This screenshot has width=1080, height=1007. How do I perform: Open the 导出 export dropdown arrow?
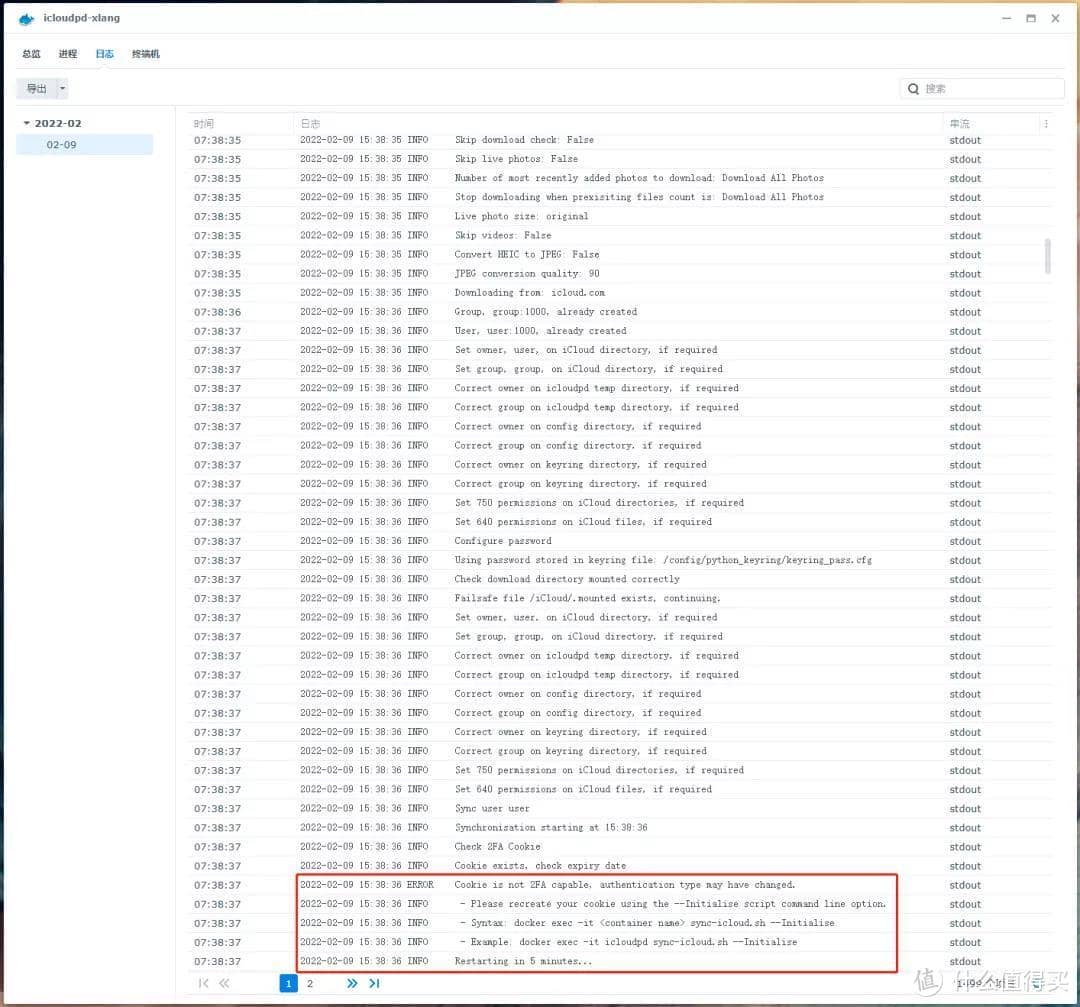point(62,89)
